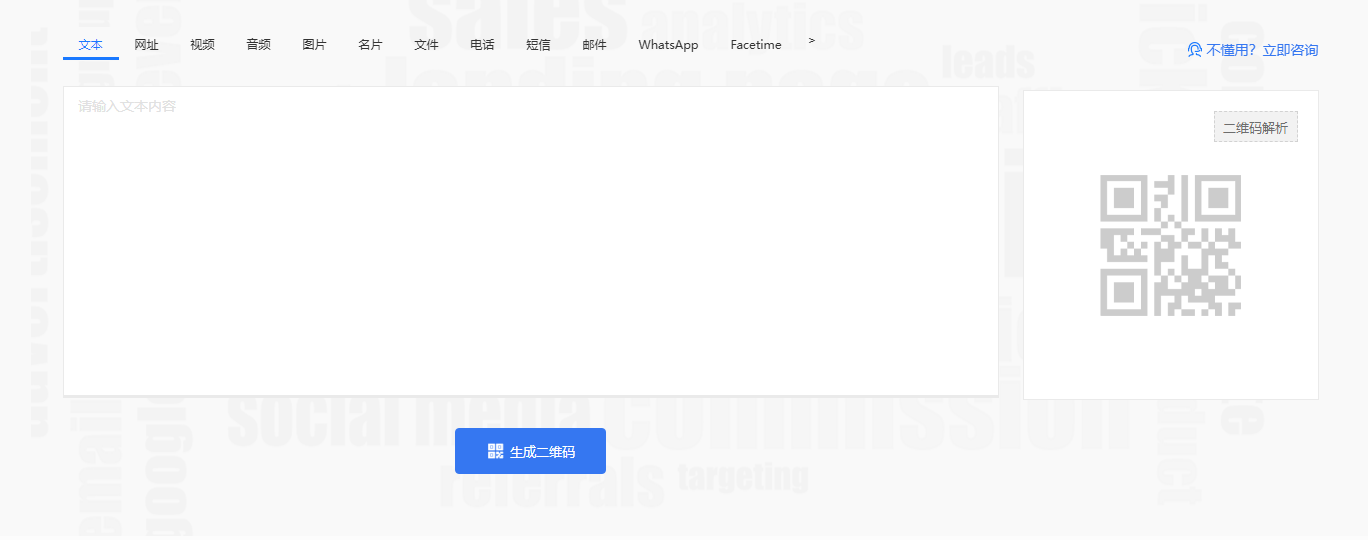Click the 二维码解析 button
Viewport: 1368px width, 540px height.
1255,127
